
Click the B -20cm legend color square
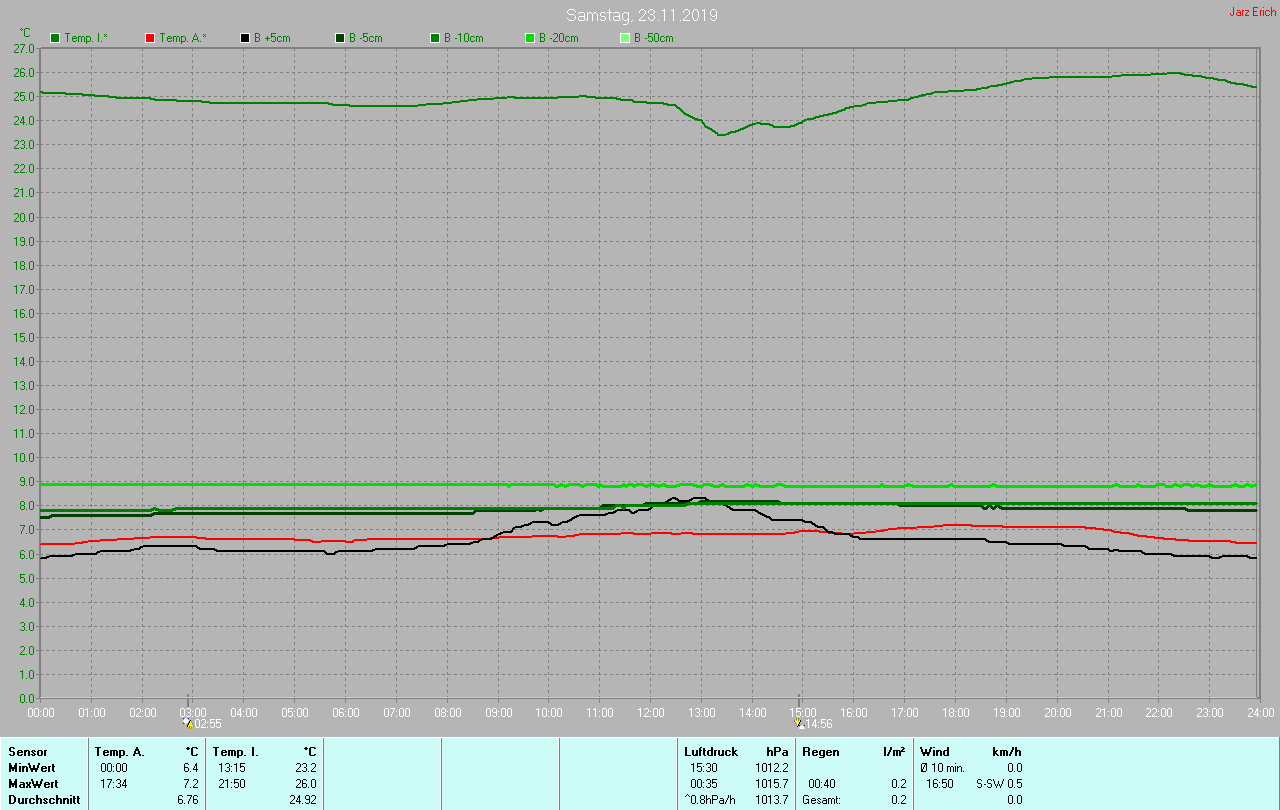click(530, 38)
